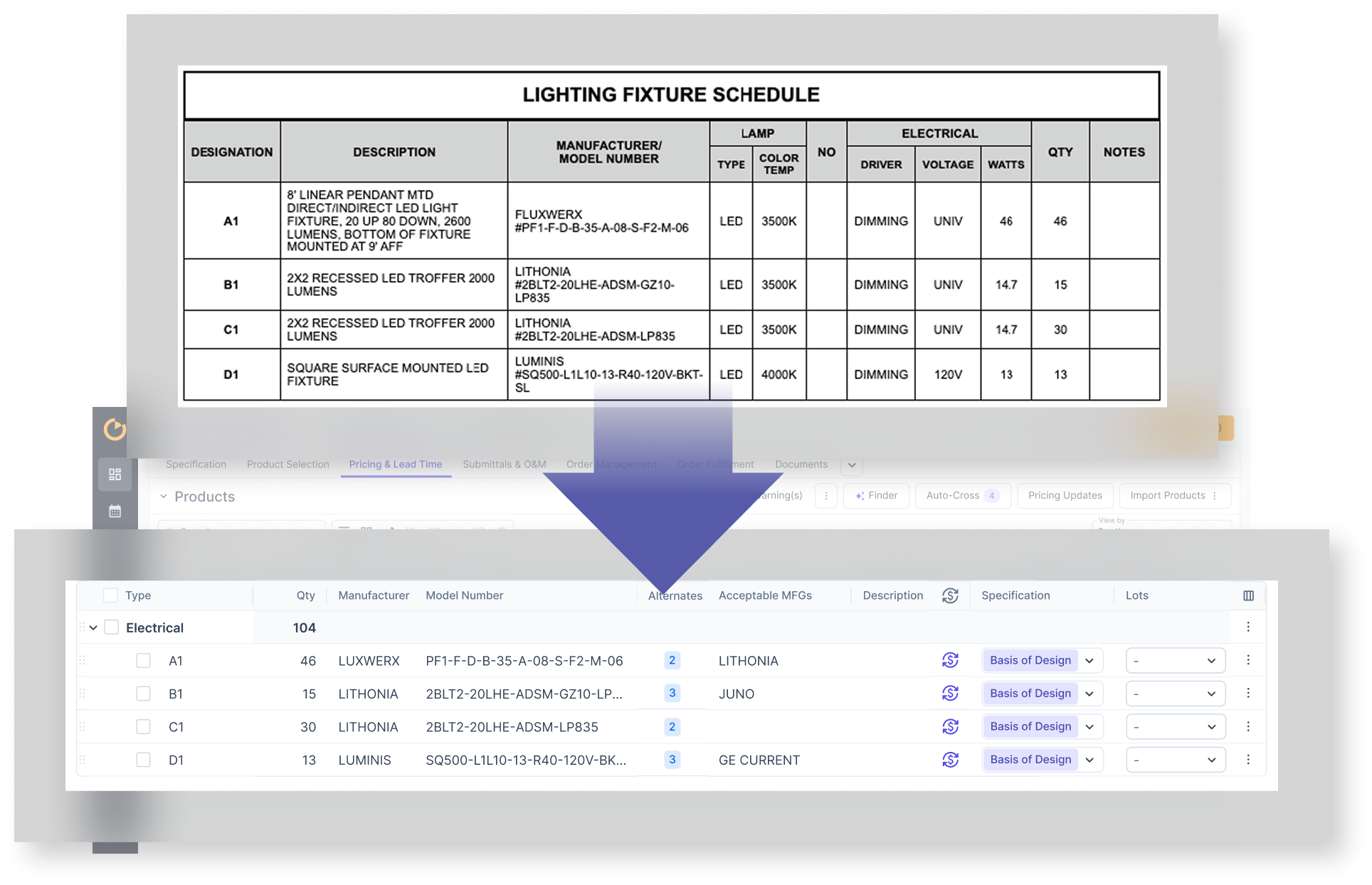Sort by the Model Number column header
1372x885 pixels.
(x=464, y=595)
